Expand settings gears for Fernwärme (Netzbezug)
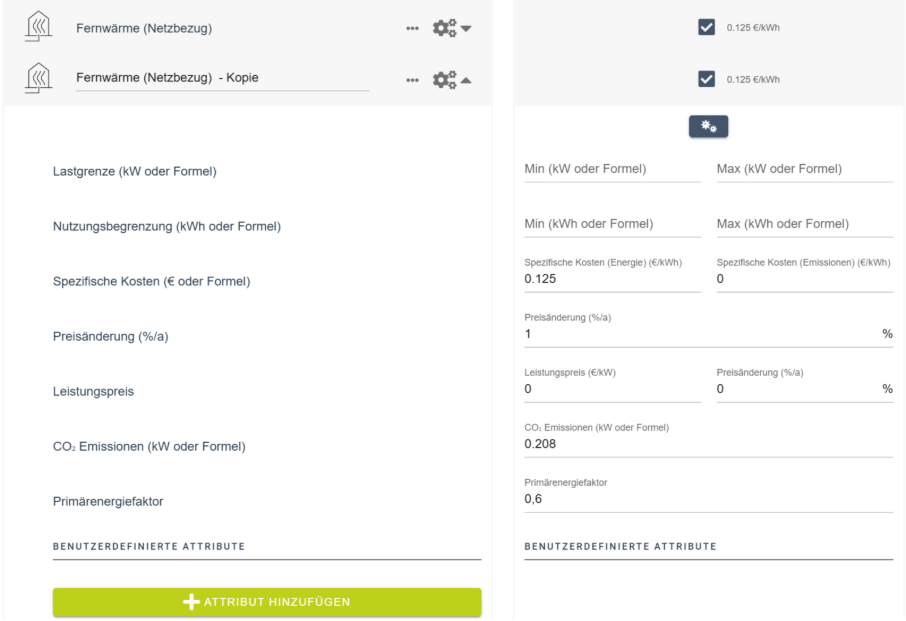Image resolution: width=906 pixels, height=621 pixels. coord(451,28)
